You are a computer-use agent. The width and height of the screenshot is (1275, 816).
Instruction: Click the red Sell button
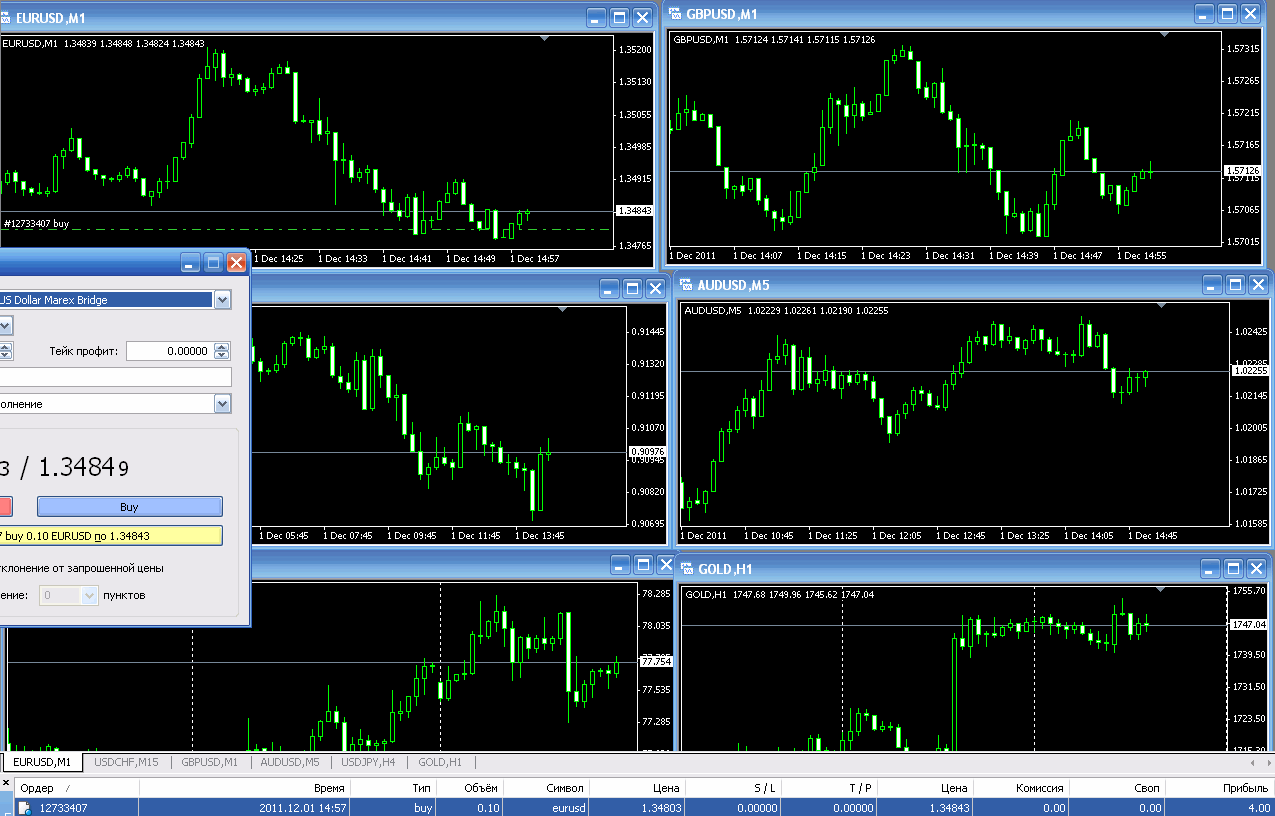point(6,507)
